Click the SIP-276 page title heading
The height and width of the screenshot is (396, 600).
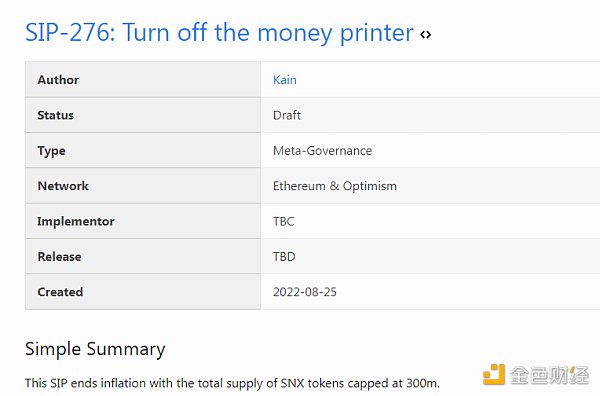click(x=219, y=33)
